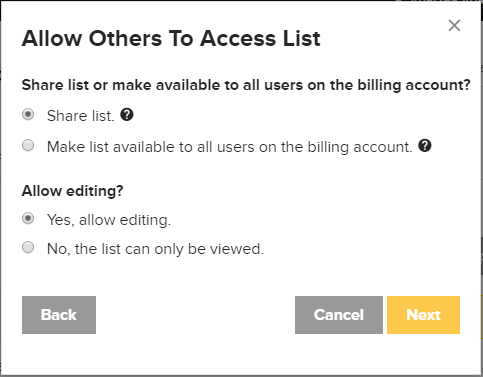
Task: Click the 'Share list or make available' question heading
Action: [246, 85]
